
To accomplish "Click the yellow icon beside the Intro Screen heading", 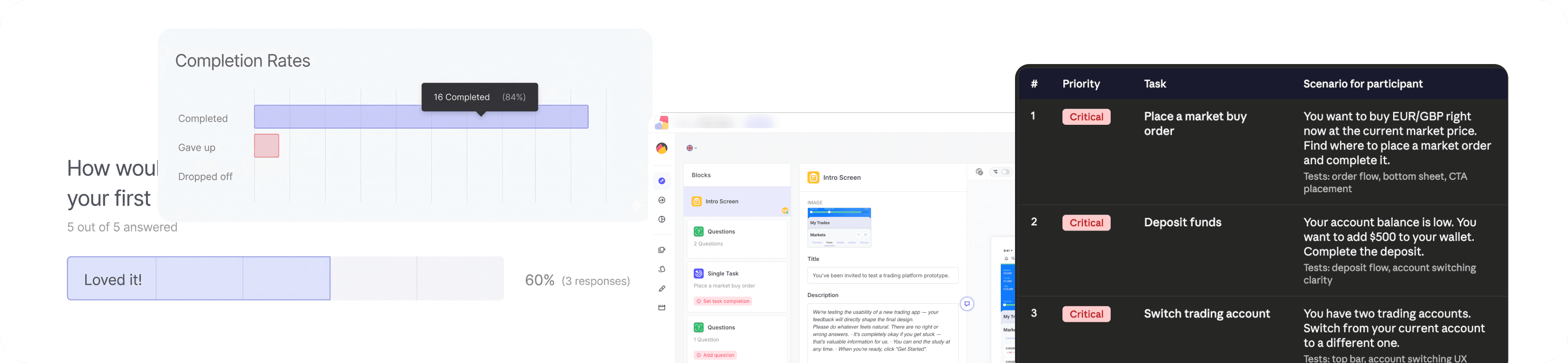I will (x=813, y=177).
